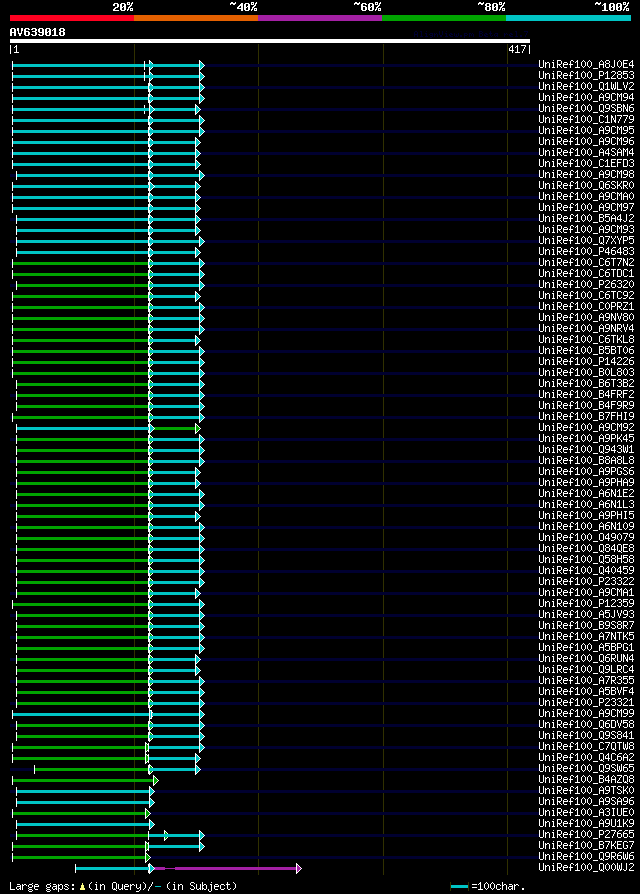Viewport: 640px width, 894px height.
Task: Select the UniRef100_A5BVF4 label
Action: (586, 691)
